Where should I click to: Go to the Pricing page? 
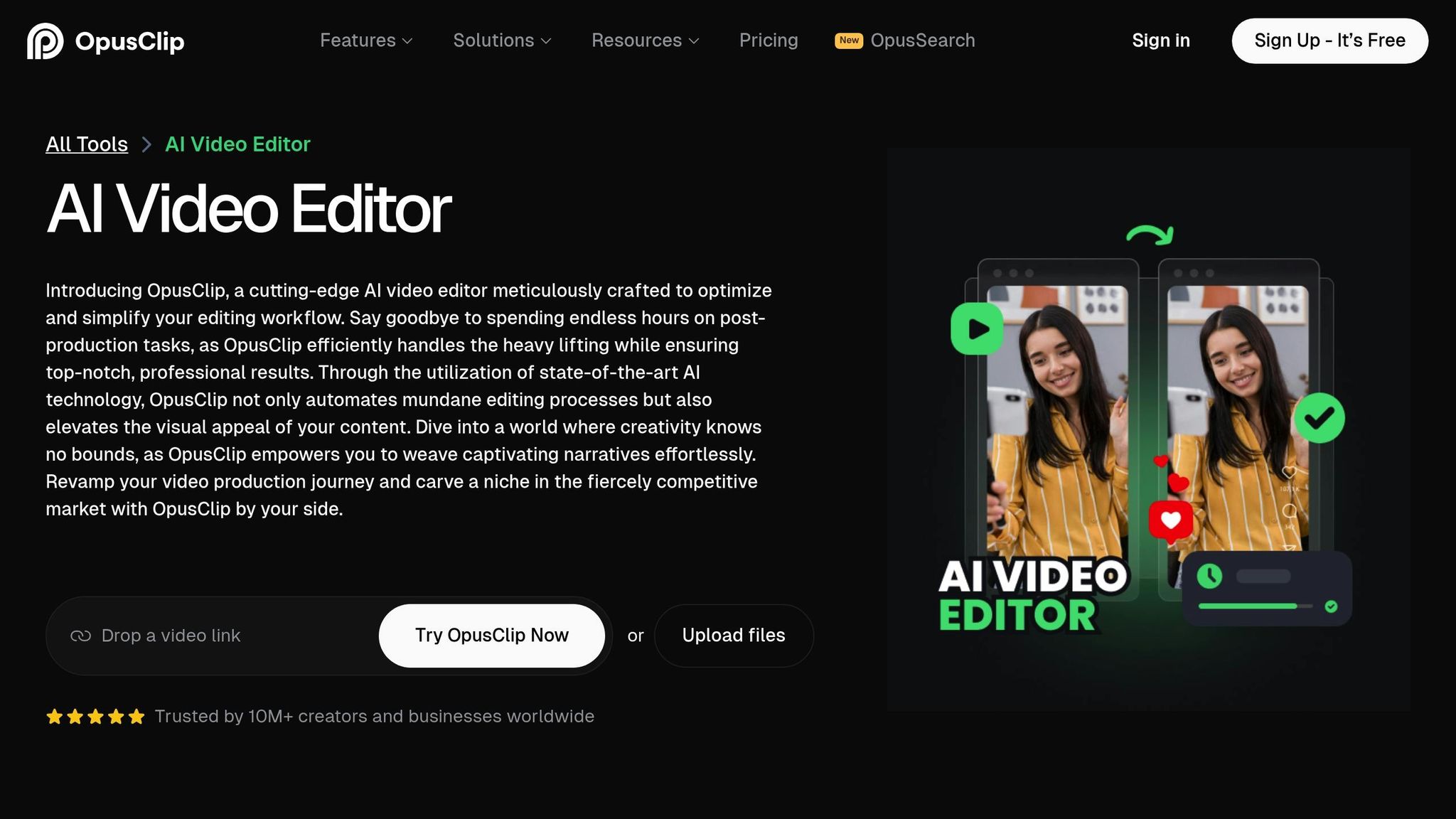[x=769, y=41]
